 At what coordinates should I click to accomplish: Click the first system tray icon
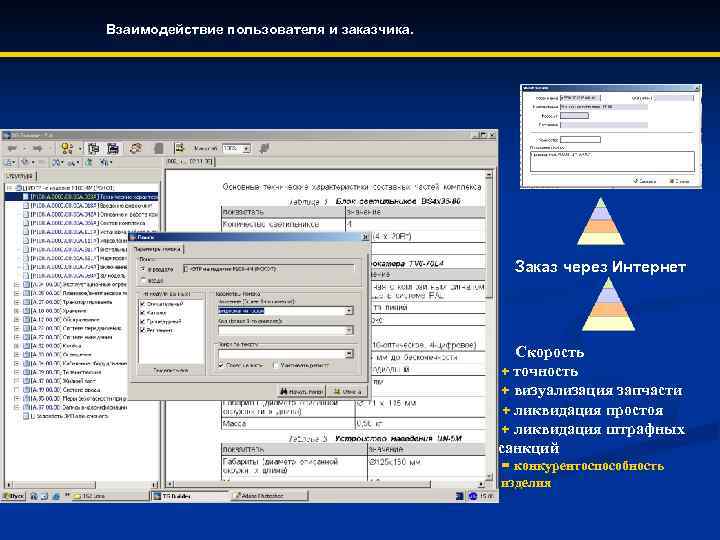(460, 496)
